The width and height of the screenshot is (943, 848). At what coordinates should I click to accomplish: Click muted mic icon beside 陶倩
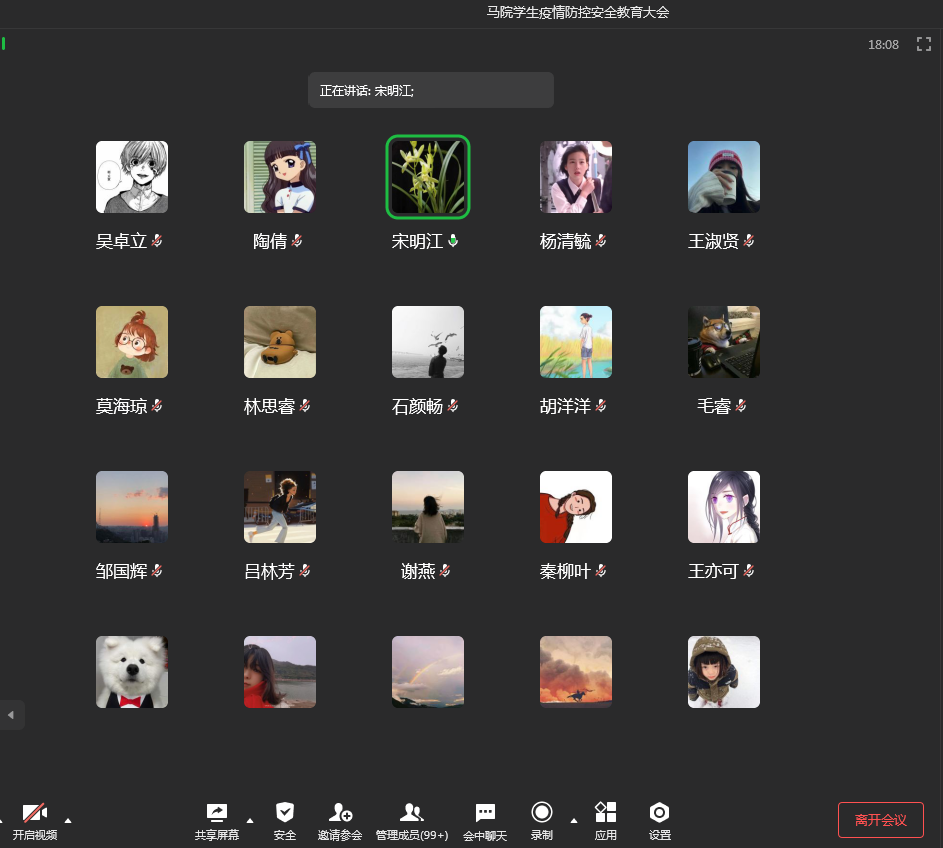[x=296, y=241]
